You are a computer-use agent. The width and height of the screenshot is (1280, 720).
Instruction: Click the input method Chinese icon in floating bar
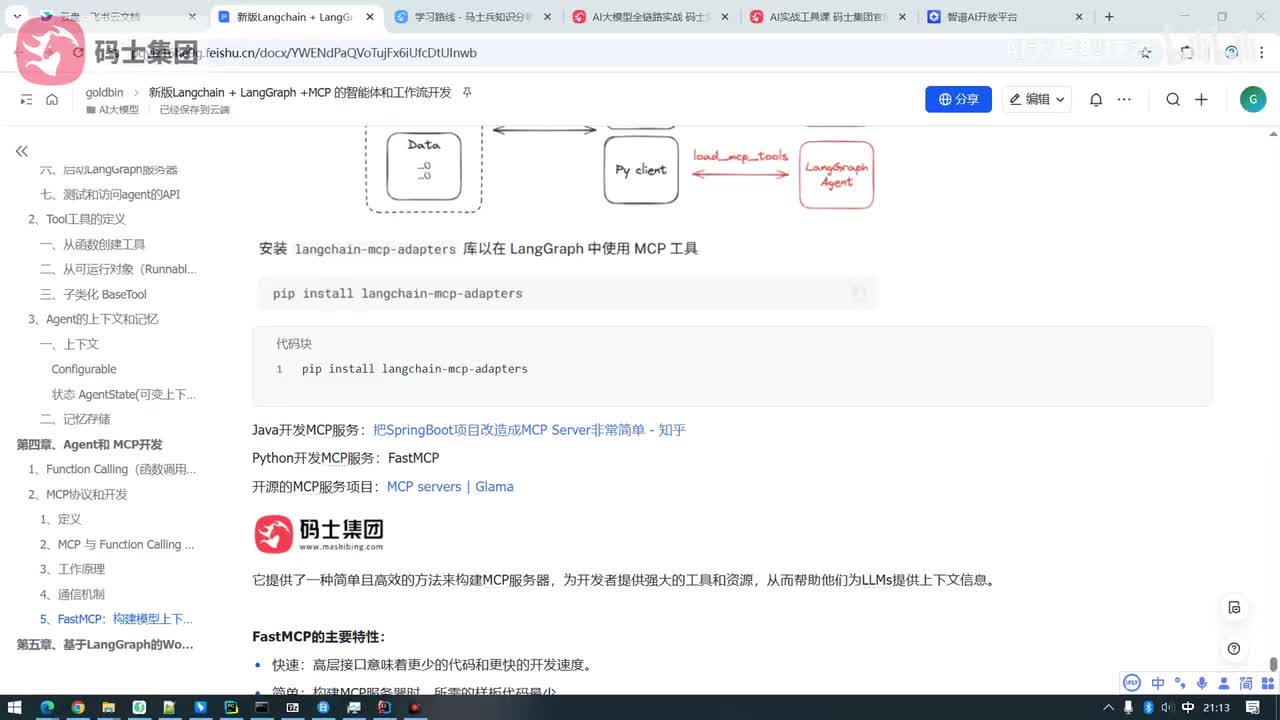click(1158, 684)
